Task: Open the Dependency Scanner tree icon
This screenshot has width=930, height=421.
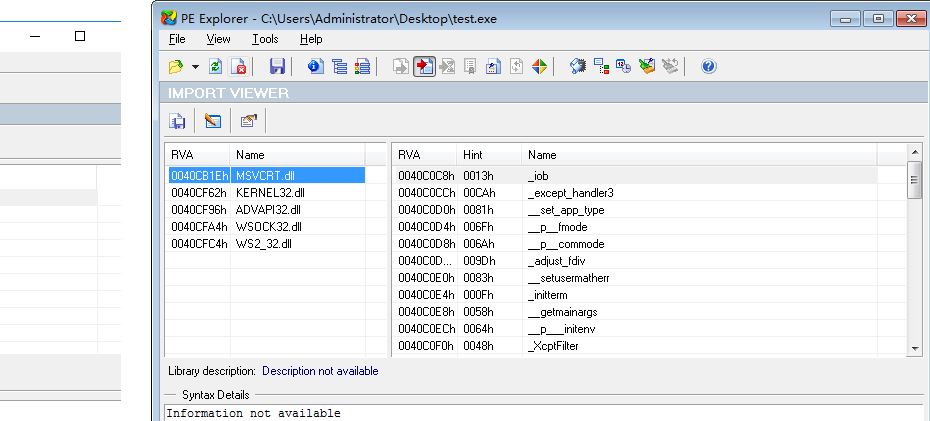Action: point(601,66)
